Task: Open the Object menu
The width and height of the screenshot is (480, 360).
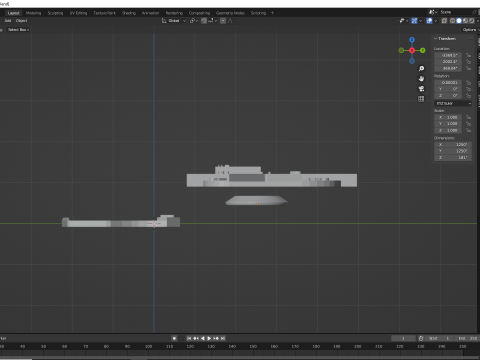Action: (x=21, y=21)
